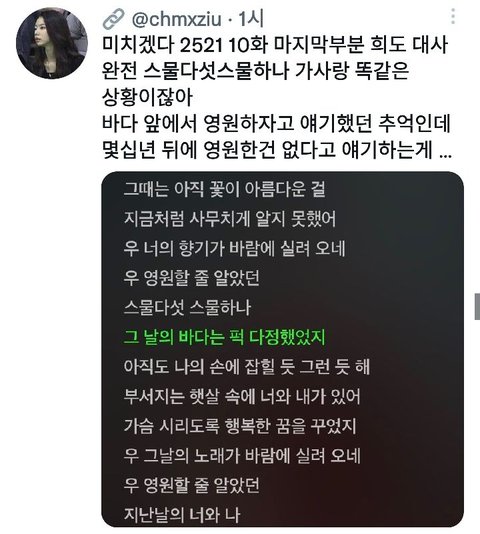Expand the truncated tweet text ellipsis
The width and height of the screenshot is (480, 534).
(x=446, y=155)
